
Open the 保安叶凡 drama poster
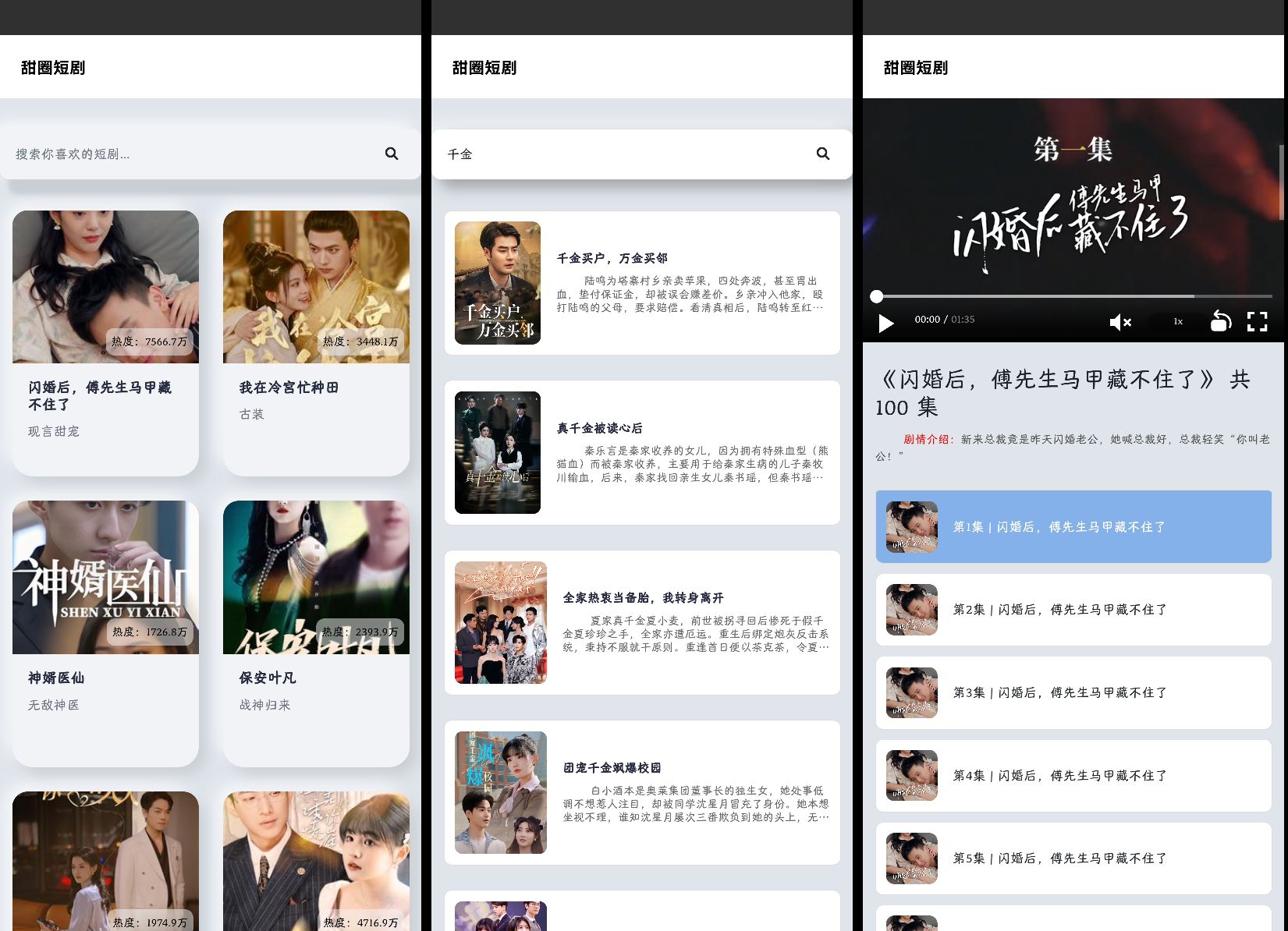click(x=316, y=577)
